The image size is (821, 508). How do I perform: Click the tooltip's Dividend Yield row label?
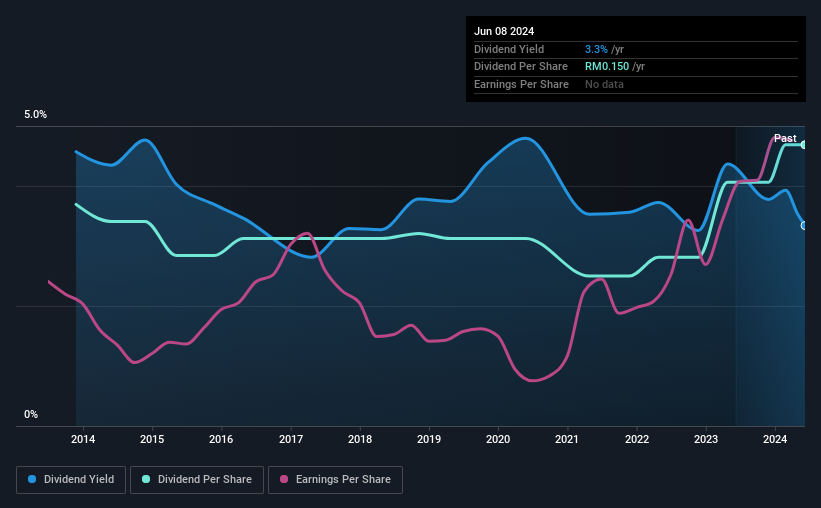[x=509, y=49]
